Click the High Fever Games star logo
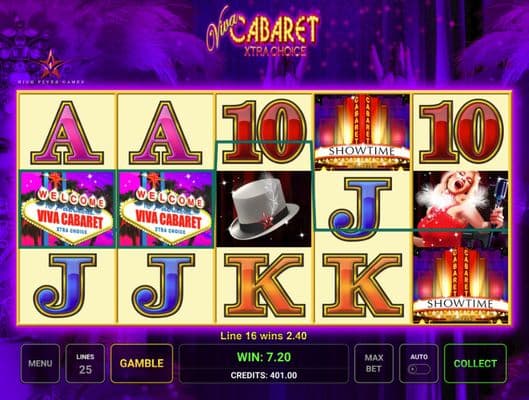529x400 pixels. click(x=51, y=67)
